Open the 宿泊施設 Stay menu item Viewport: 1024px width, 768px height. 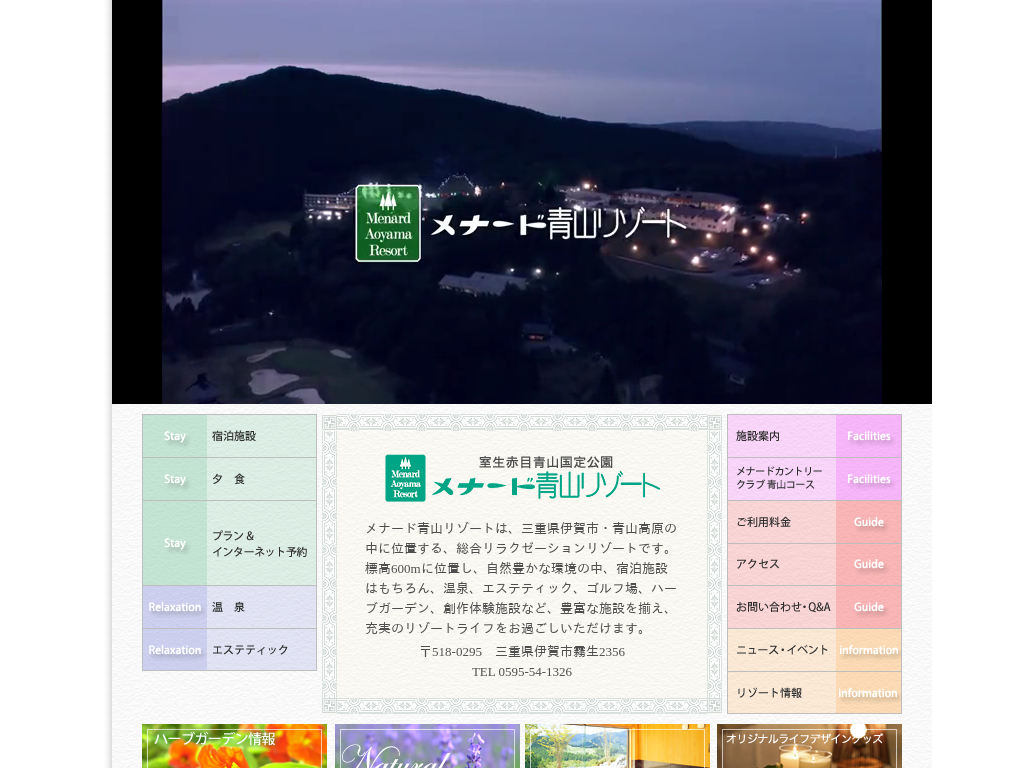coord(229,436)
